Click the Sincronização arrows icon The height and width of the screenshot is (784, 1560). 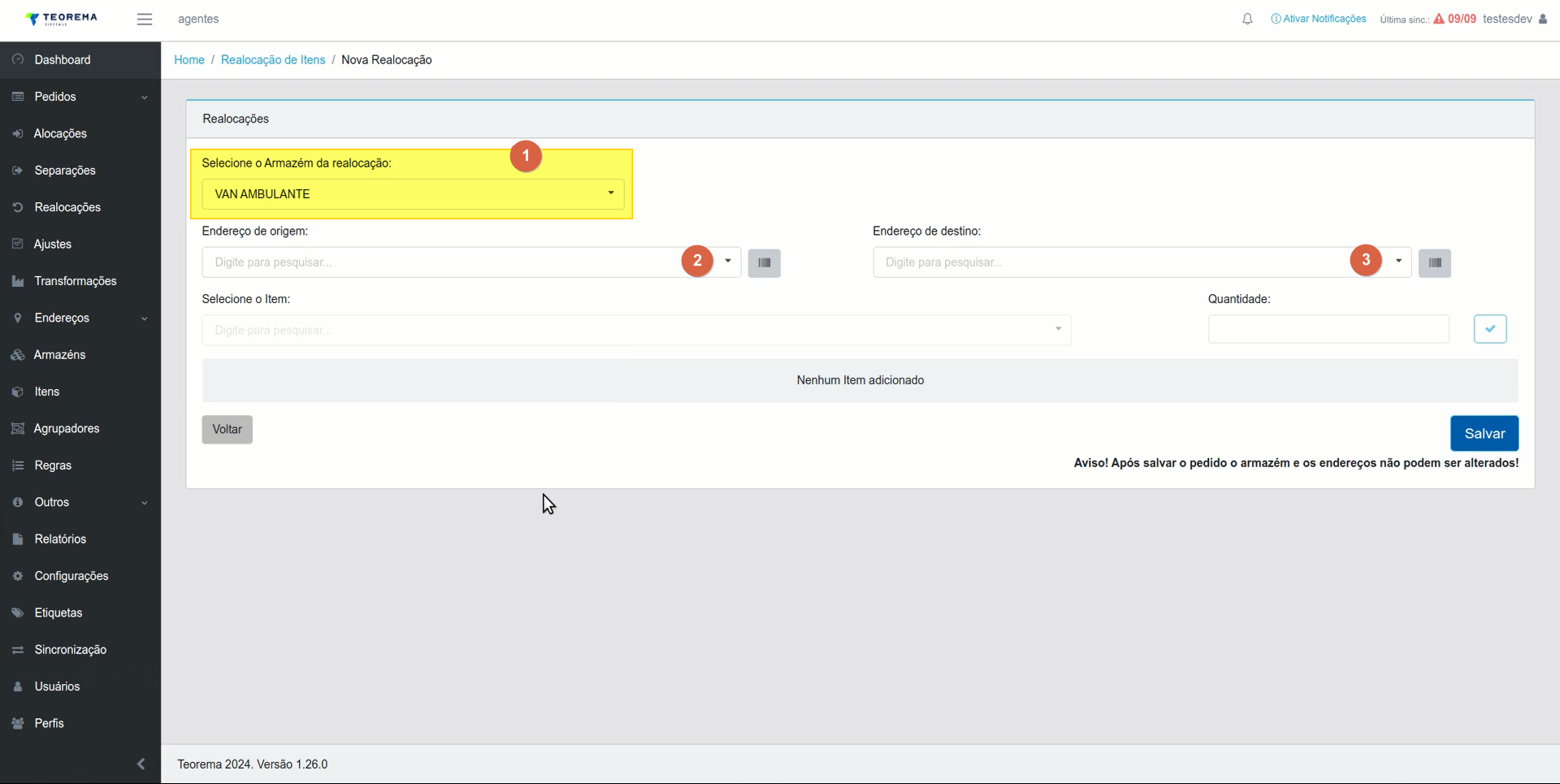18,650
